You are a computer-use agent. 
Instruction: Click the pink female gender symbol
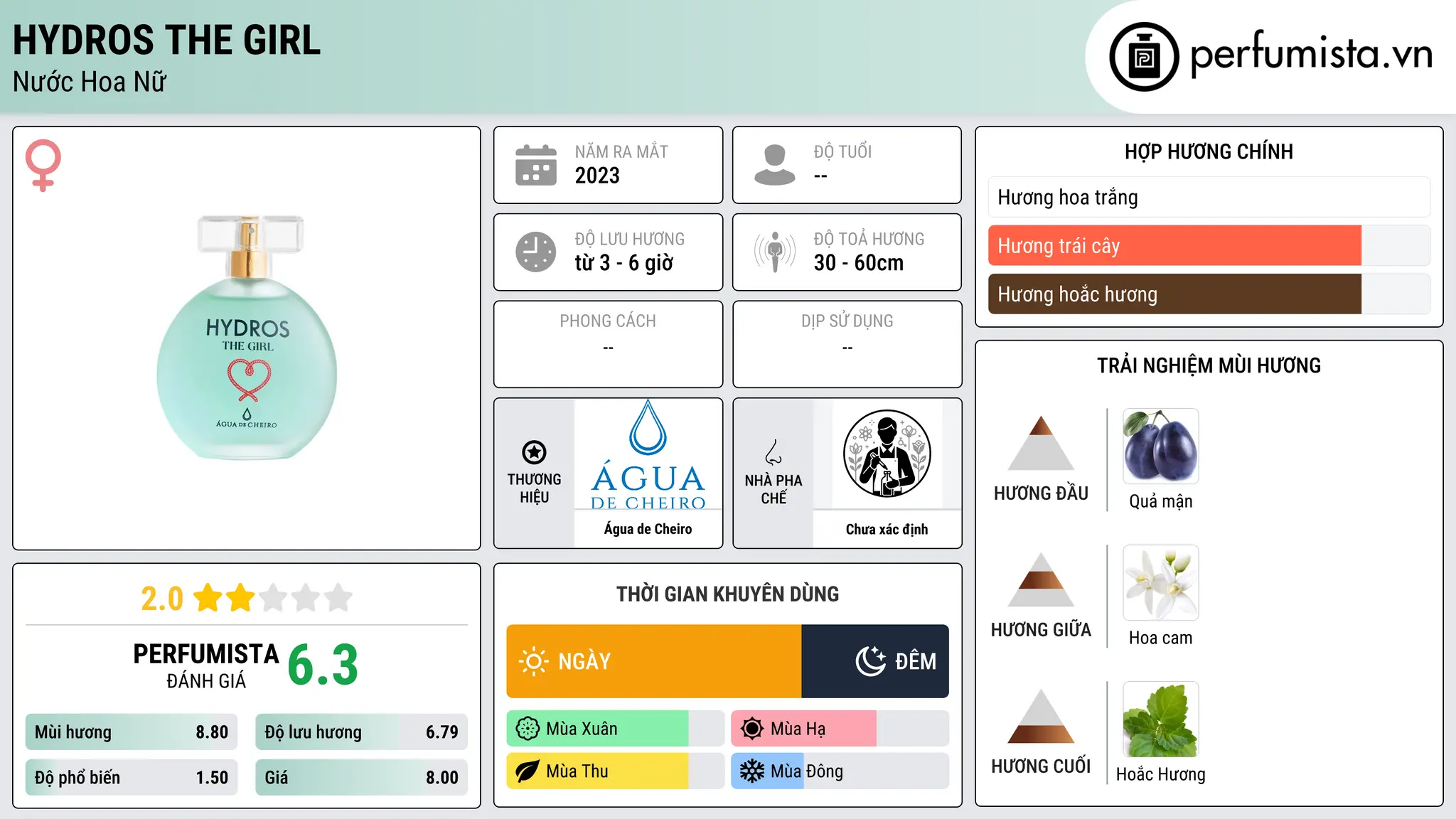43,166
